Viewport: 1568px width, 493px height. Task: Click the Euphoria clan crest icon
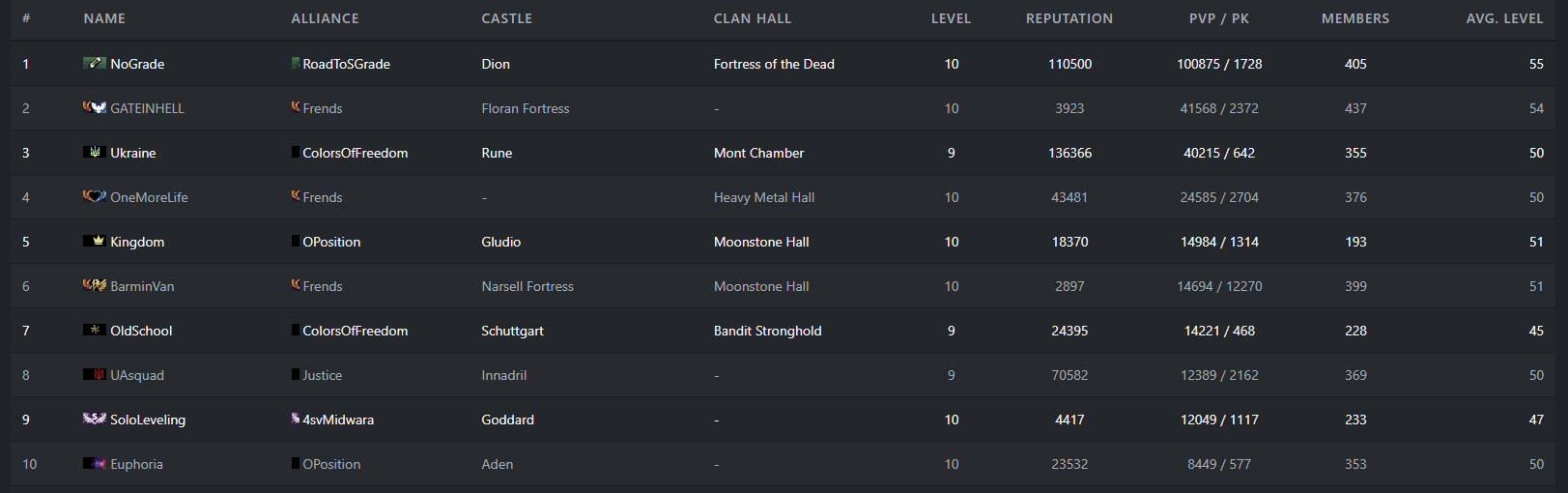pos(94,464)
